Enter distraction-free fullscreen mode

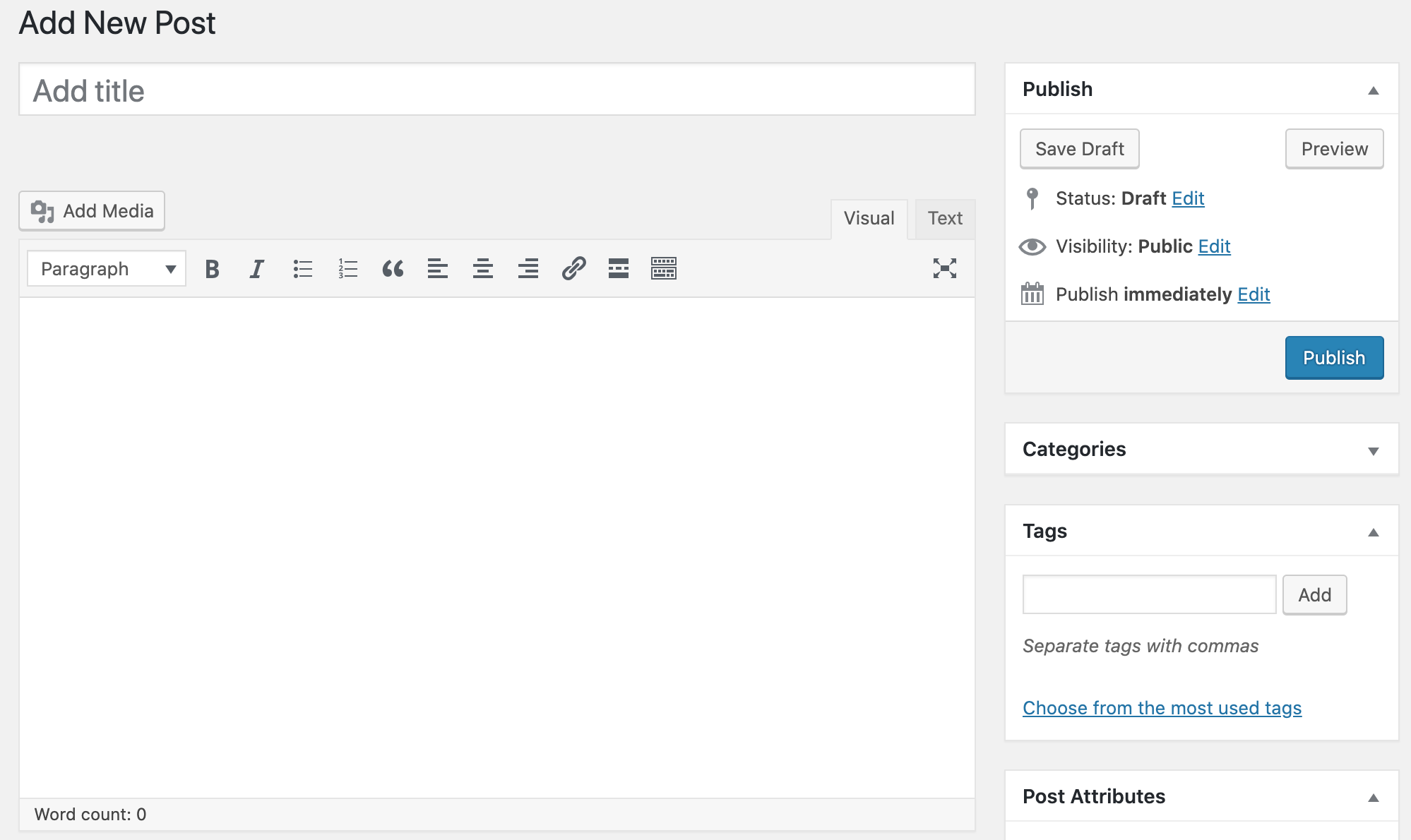[x=946, y=269]
